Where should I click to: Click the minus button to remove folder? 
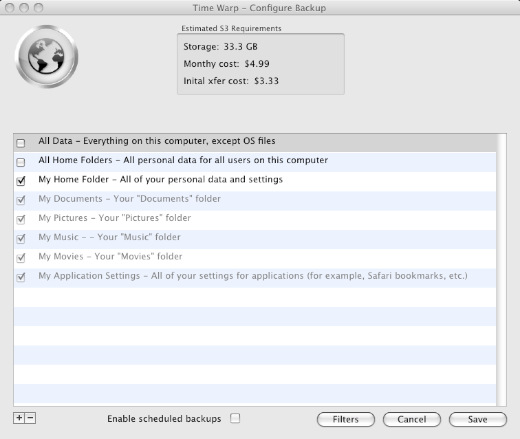(30, 418)
